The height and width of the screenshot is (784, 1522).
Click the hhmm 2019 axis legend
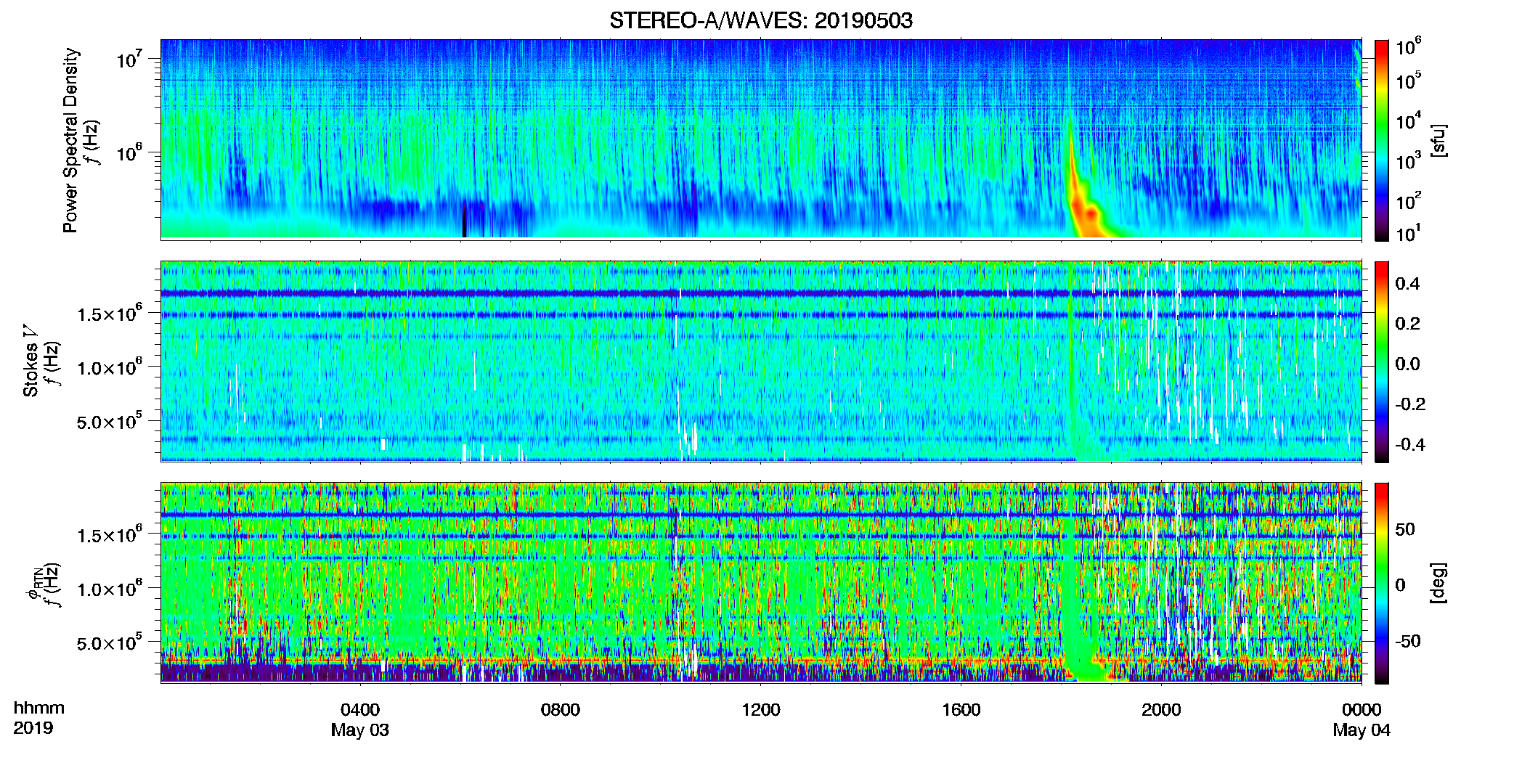point(39,718)
